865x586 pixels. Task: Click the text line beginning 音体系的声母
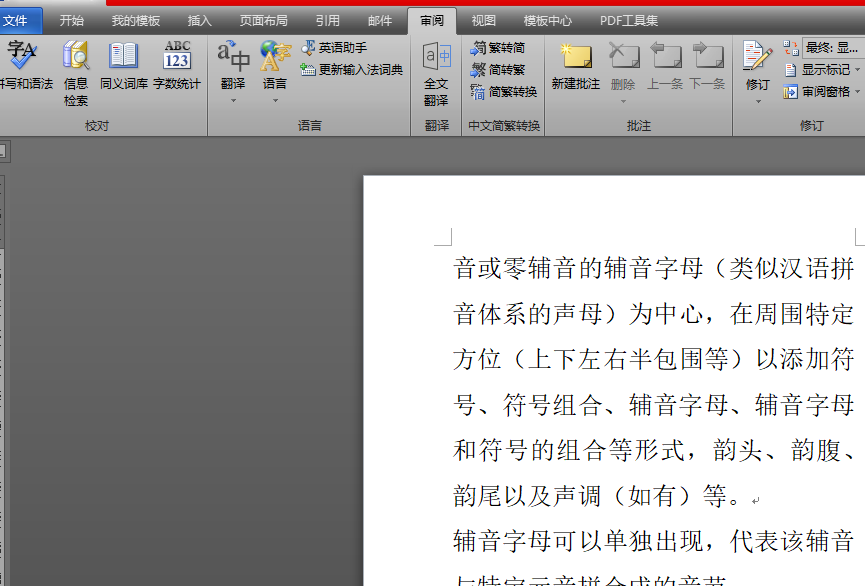coord(653,314)
